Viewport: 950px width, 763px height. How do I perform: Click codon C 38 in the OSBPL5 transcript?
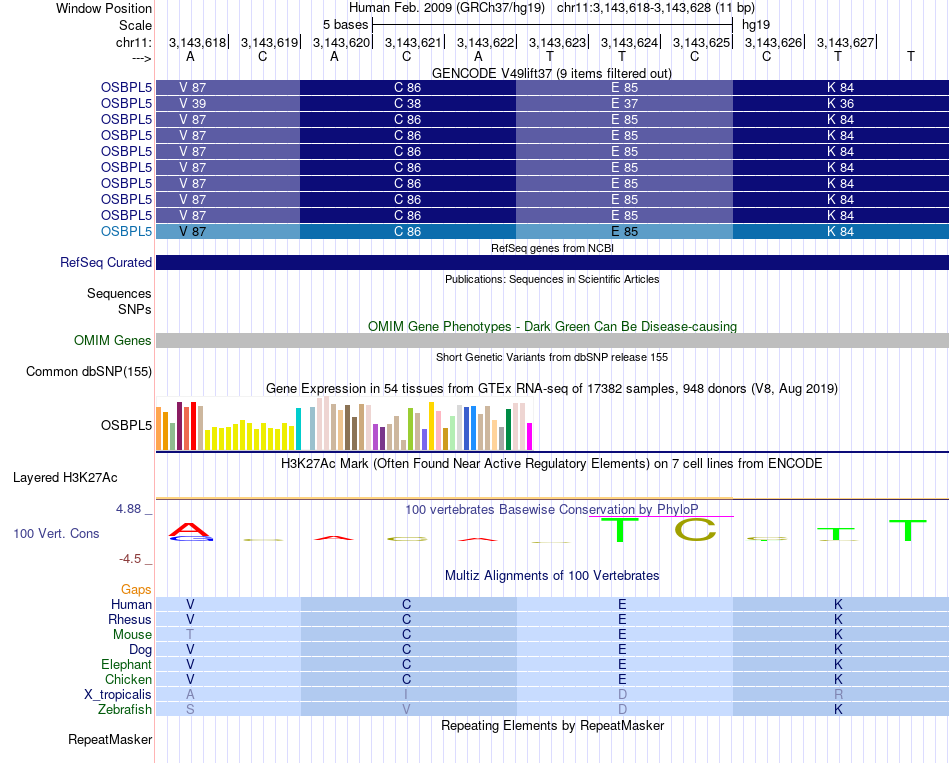(x=407, y=104)
